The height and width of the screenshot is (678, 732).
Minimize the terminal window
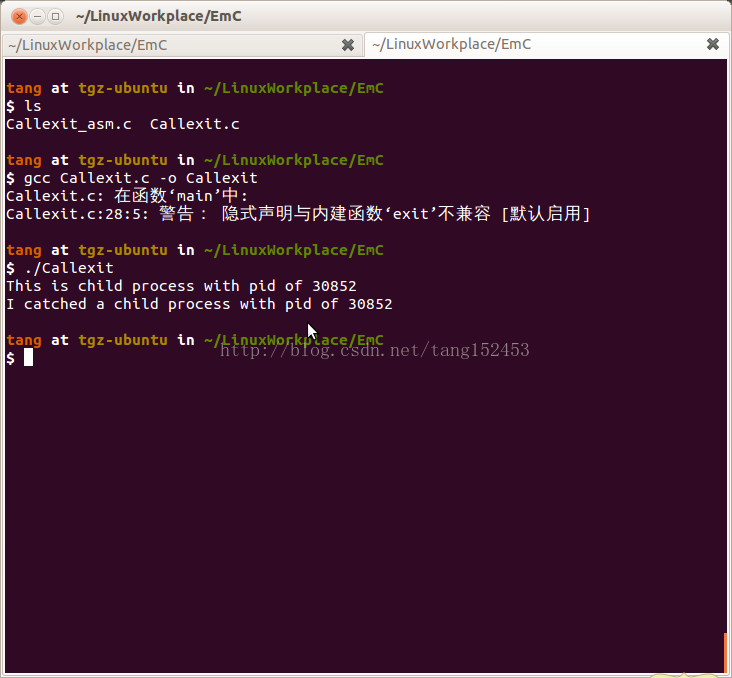coord(36,16)
